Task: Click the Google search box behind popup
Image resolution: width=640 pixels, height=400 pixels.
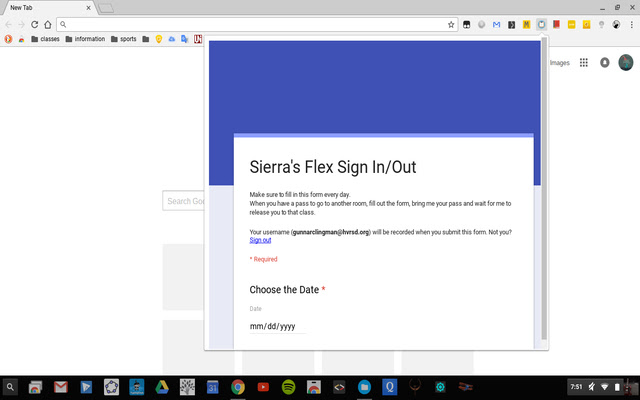Action: pos(184,201)
